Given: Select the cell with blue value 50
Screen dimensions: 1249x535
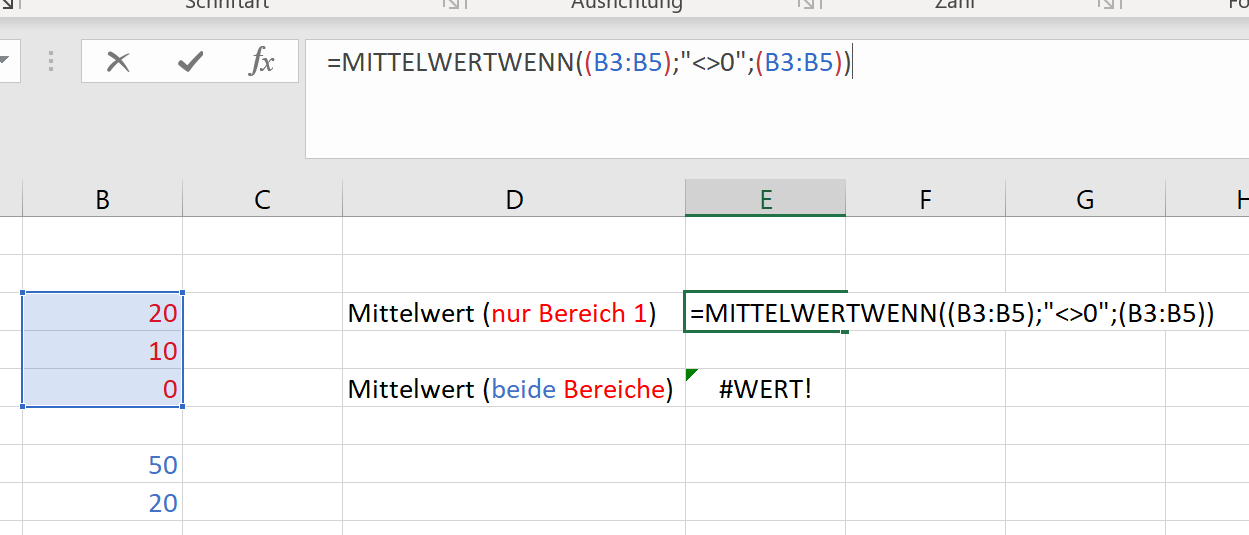Looking at the screenshot, I should point(102,465).
